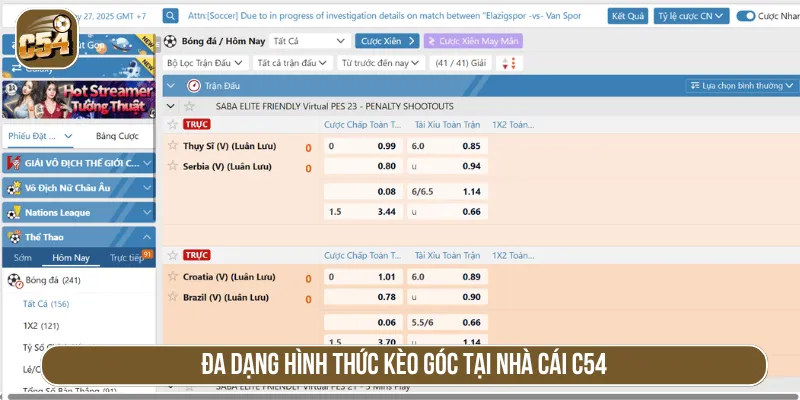Click the star beside the second TRỰC badge
800x400 pixels.
(x=173, y=255)
